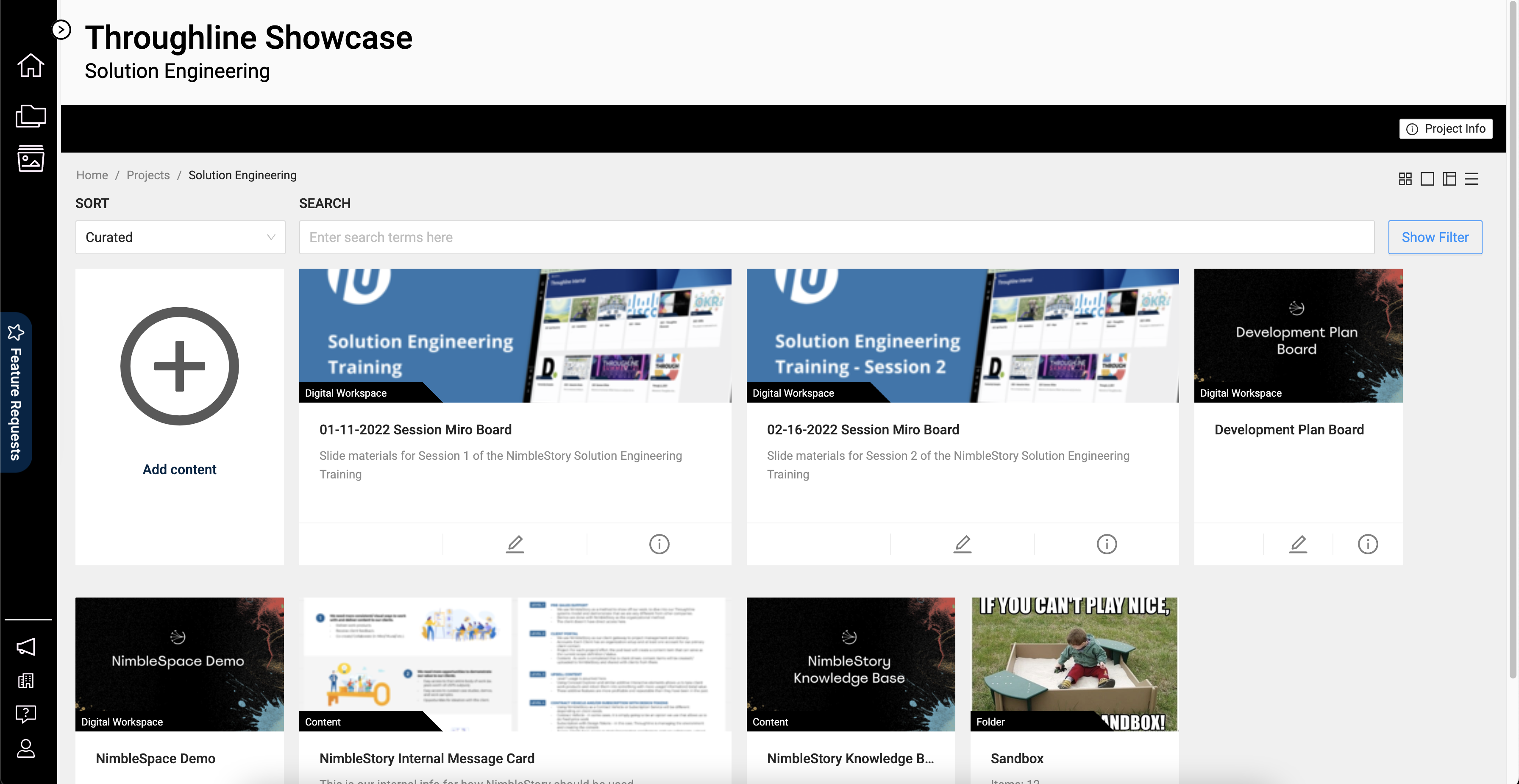Viewport: 1519px width, 784px height.
Task: Click the split layout view icon
Action: (x=1450, y=178)
